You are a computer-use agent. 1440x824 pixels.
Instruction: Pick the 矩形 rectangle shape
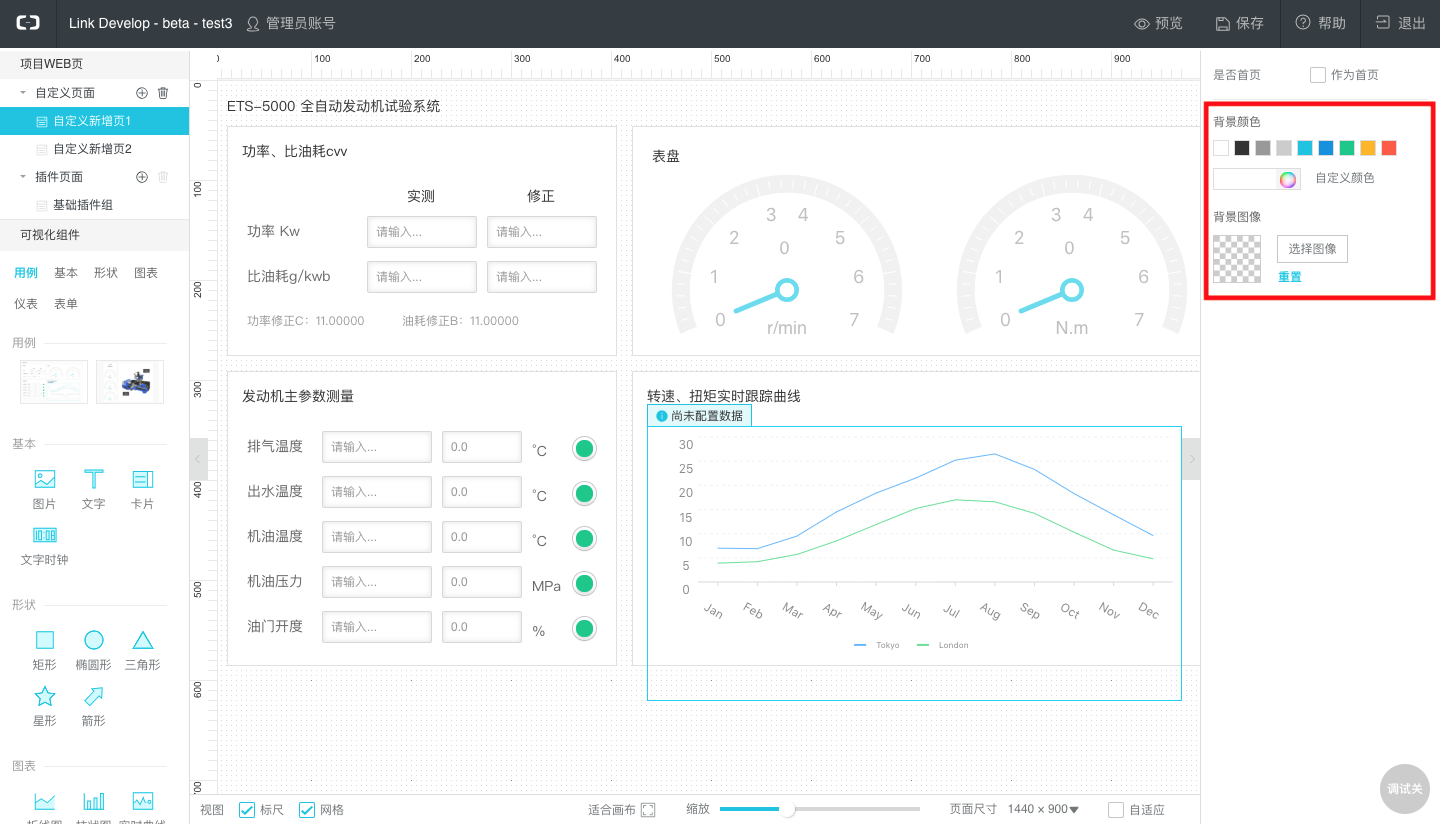coord(45,649)
